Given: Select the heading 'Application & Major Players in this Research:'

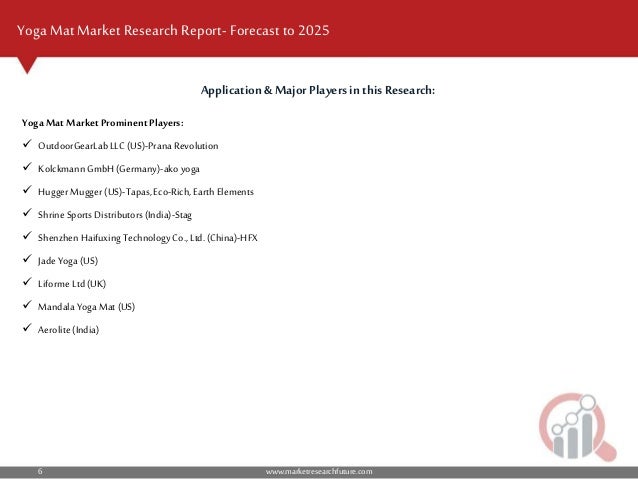Looking at the screenshot, I should click(318, 90).
